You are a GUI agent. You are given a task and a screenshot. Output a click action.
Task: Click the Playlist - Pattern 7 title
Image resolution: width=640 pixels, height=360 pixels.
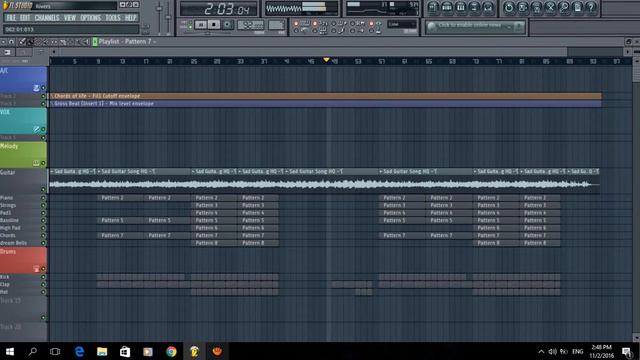[x=125, y=42]
